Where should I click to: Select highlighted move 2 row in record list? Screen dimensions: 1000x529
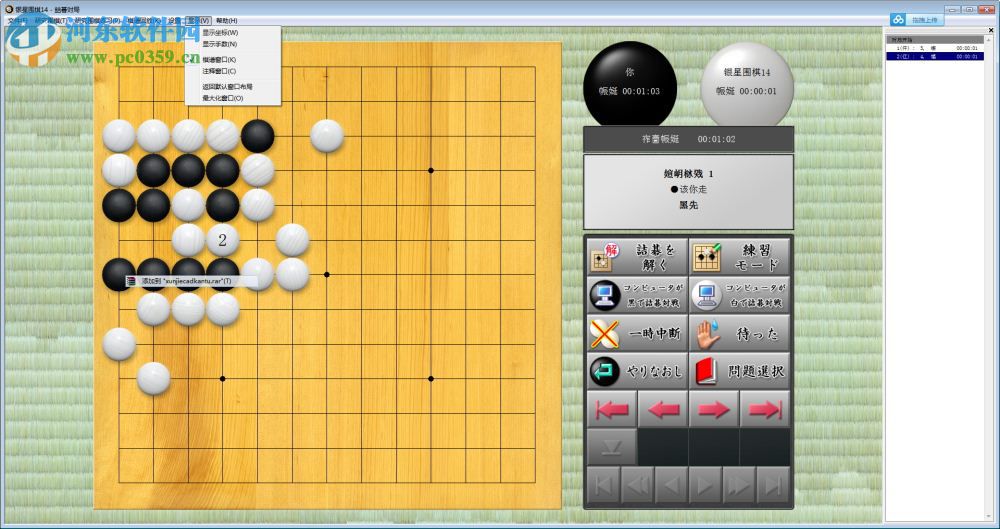click(935, 56)
